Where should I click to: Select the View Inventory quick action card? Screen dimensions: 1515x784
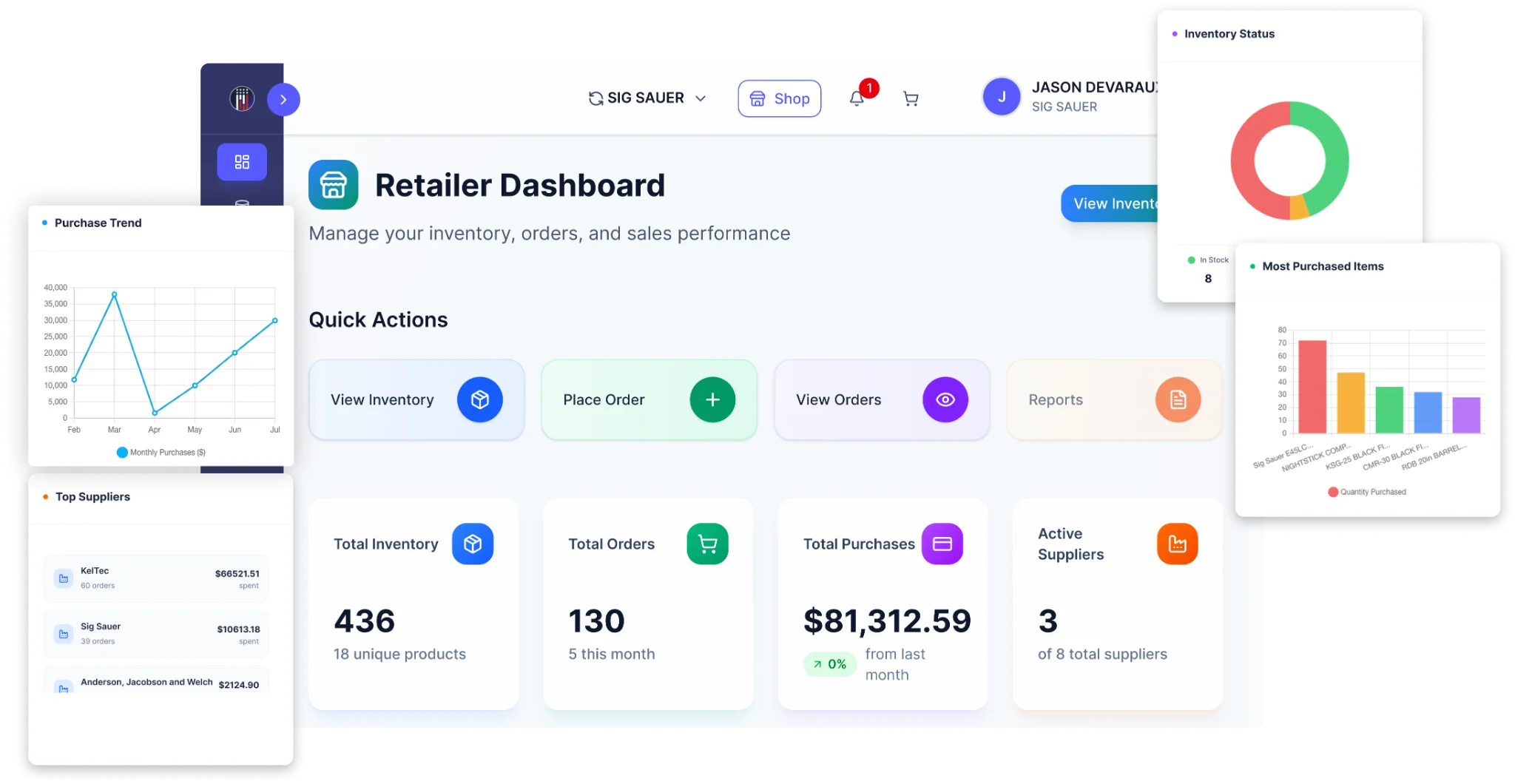416,399
